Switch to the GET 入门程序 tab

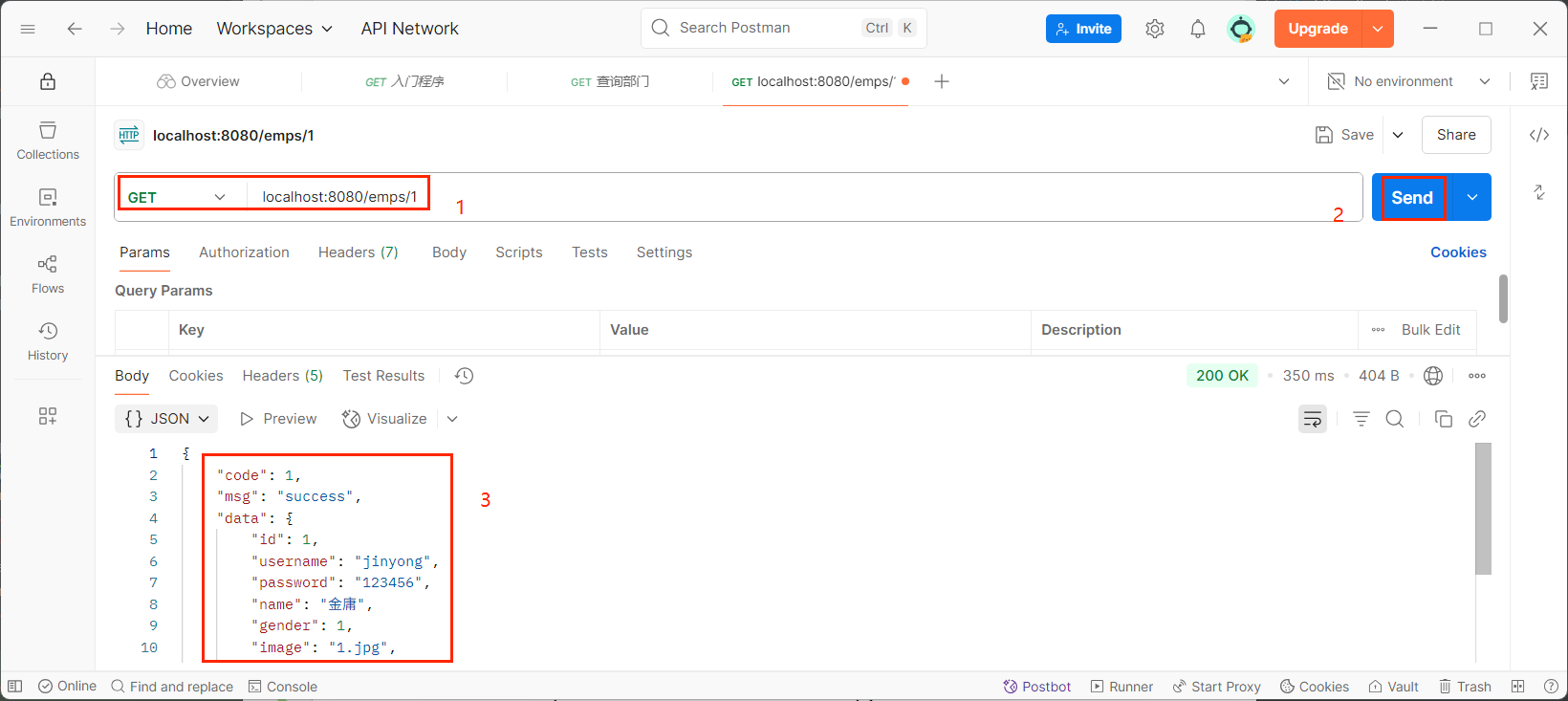[404, 81]
